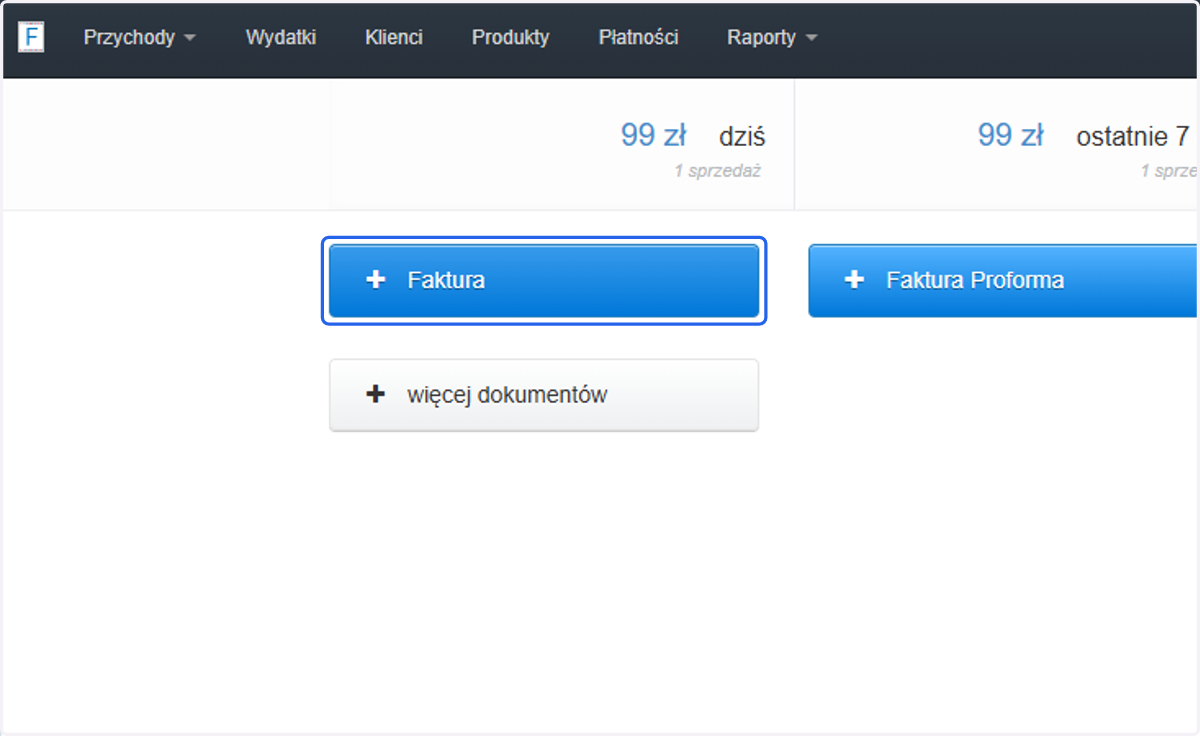Expand the Raporty dropdown menu
Image resolution: width=1200 pixels, height=736 pixels.
pyautogui.click(x=772, y=38)
